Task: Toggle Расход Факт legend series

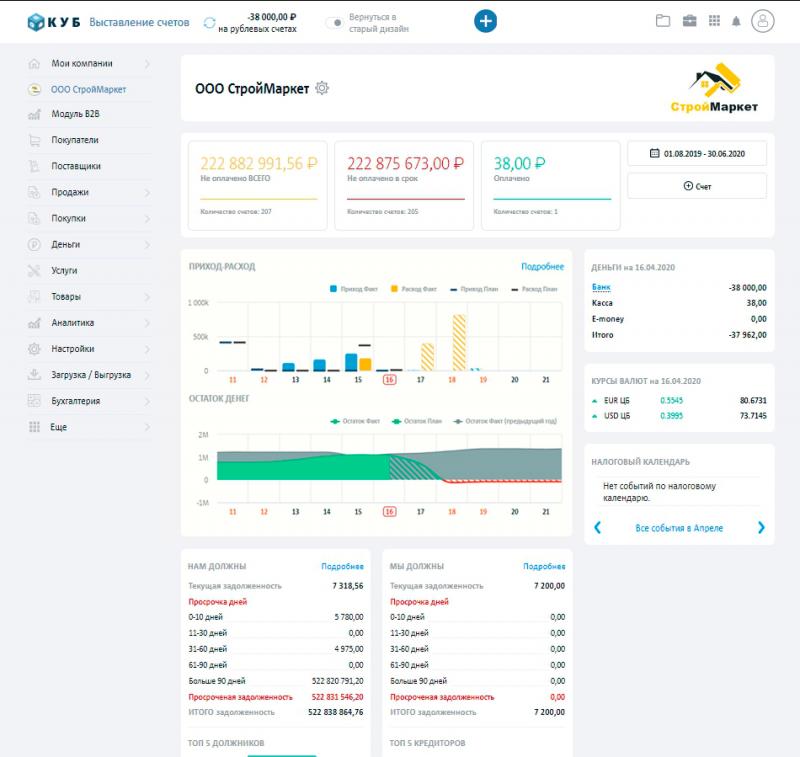Action: [412, 288]
